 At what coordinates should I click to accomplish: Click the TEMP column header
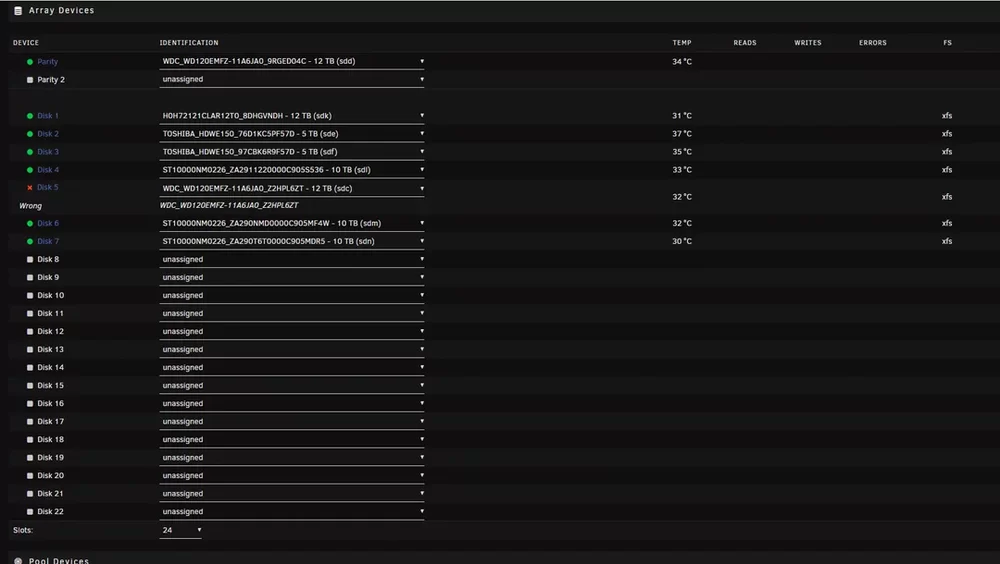click(682, 43)
